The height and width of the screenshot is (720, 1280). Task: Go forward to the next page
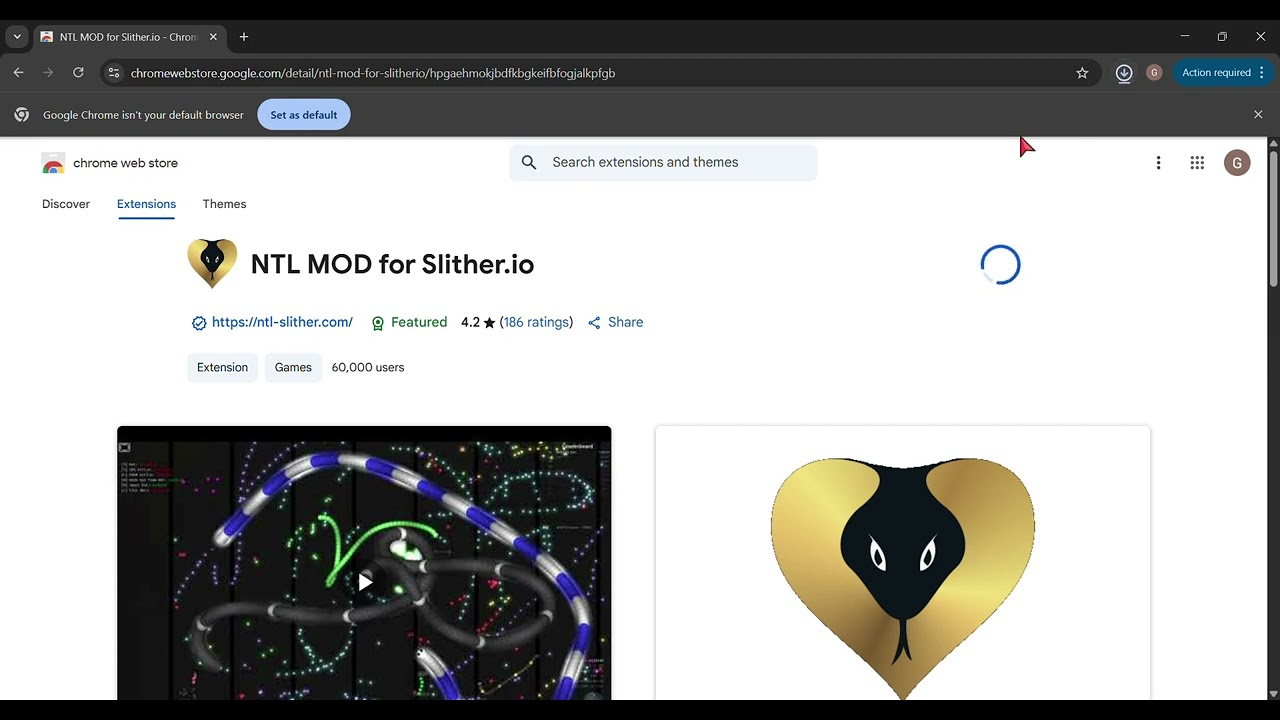tap(48, 73)
